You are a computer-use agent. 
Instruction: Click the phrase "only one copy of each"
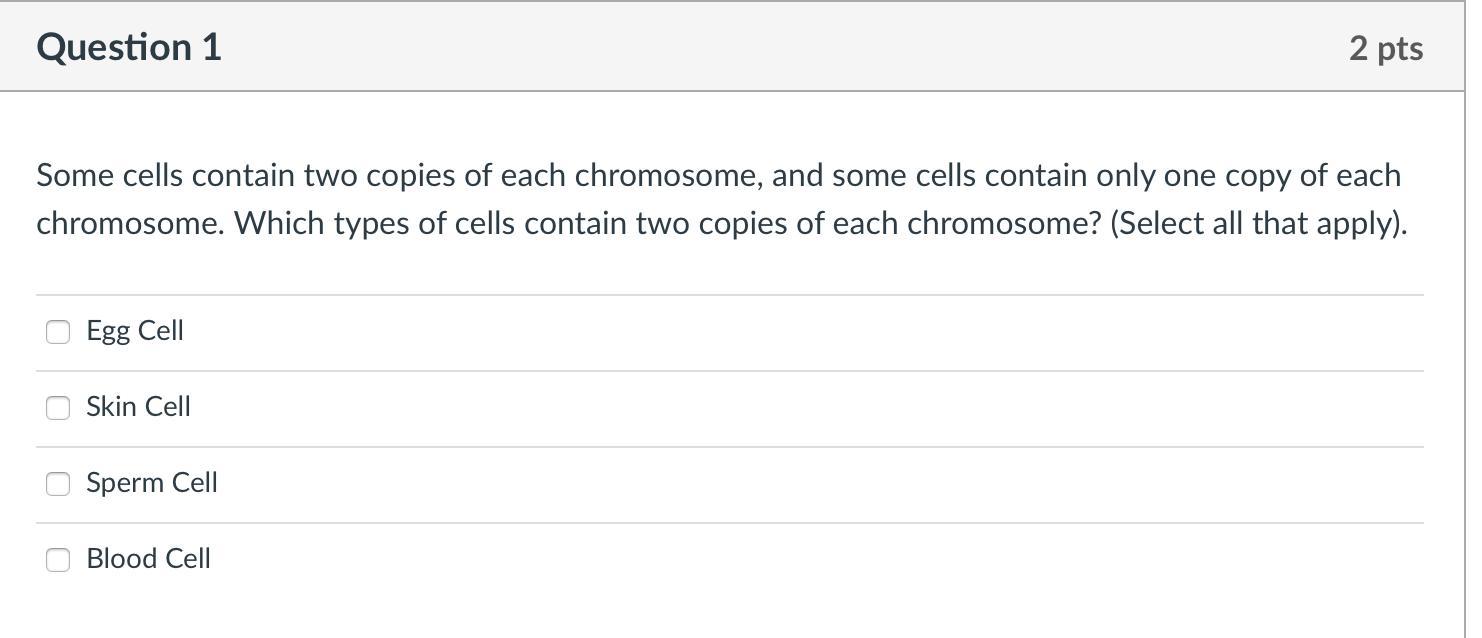click(1248, 176)
